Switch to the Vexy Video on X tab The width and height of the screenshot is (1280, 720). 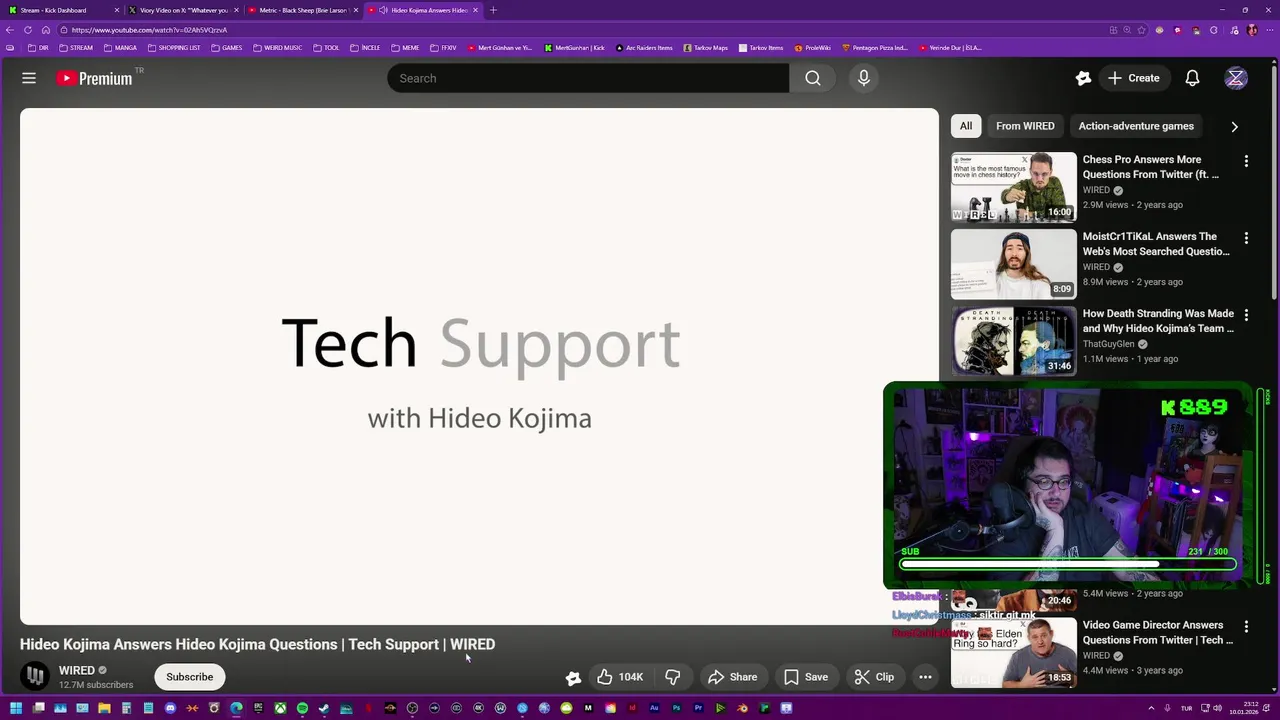(x=183, y=10)
